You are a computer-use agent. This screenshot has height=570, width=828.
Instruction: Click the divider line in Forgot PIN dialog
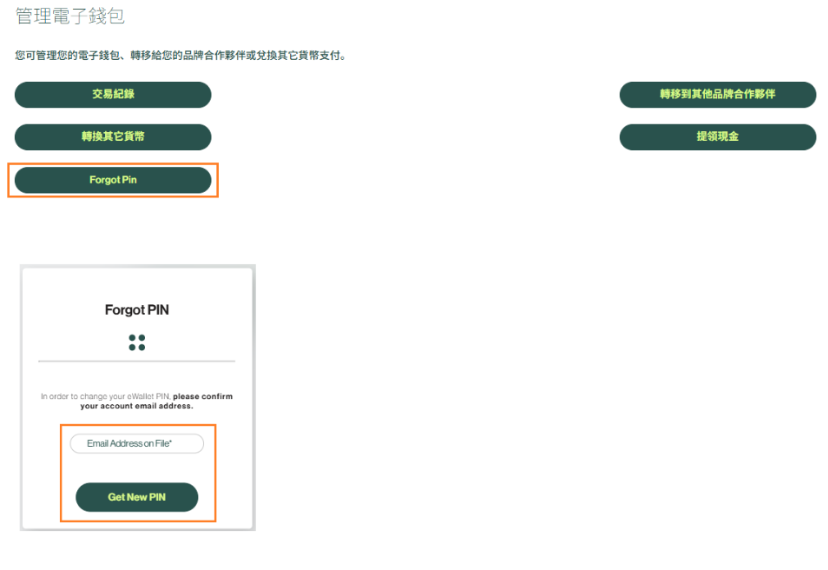(x=137, y=361)
